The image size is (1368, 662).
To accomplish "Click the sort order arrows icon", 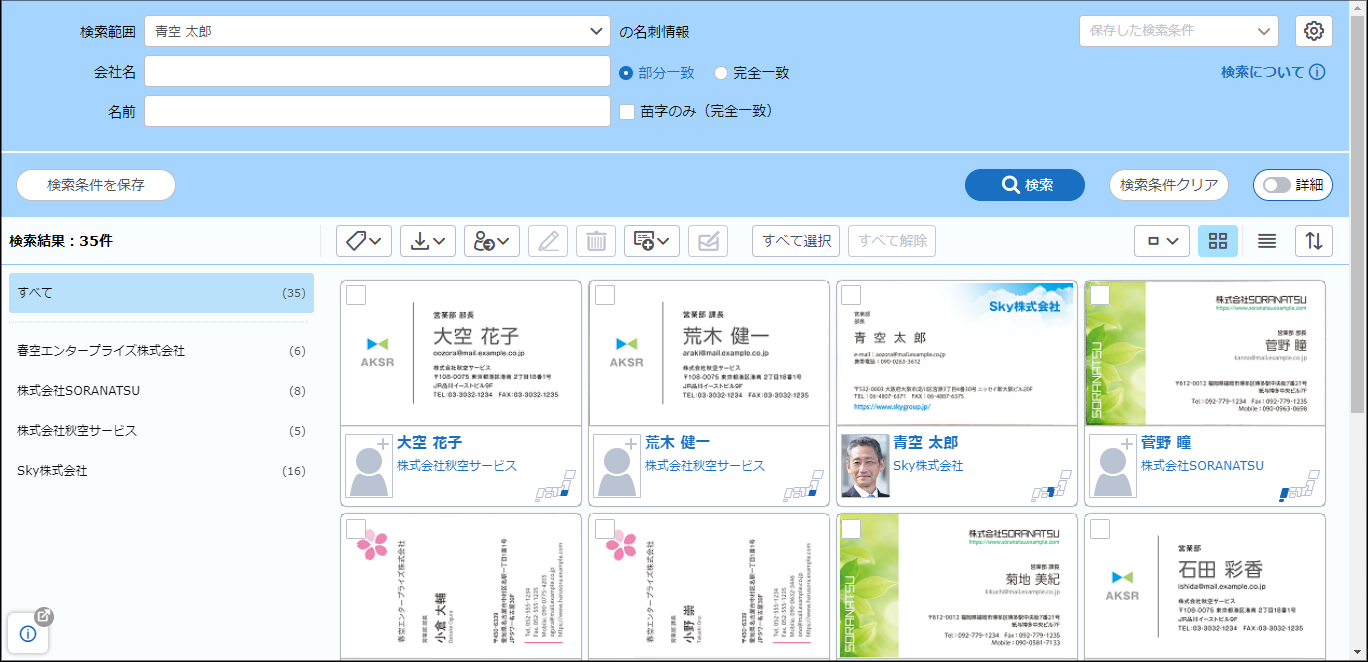I will [1314, 241].
